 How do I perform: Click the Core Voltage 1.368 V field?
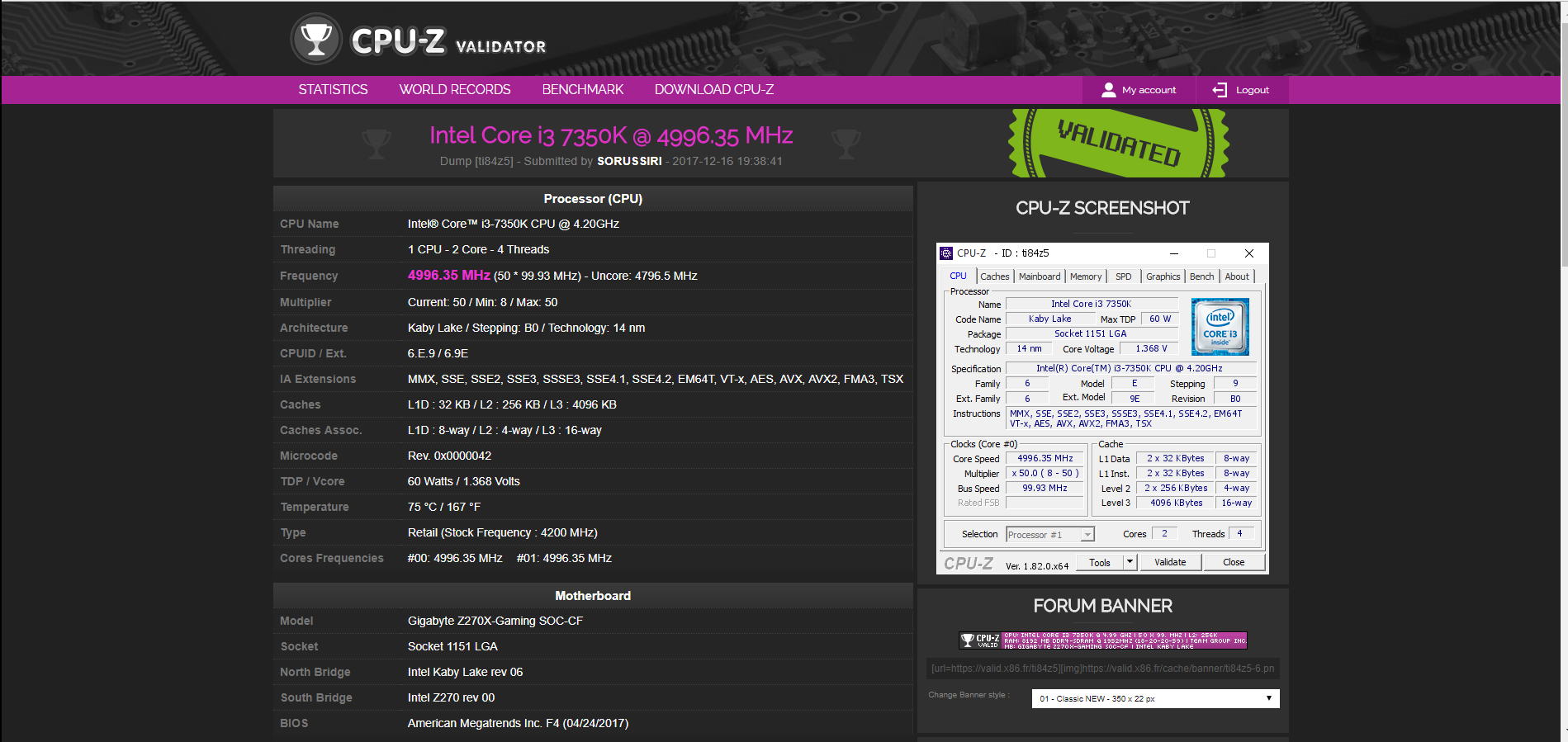tap(1151, 349)
